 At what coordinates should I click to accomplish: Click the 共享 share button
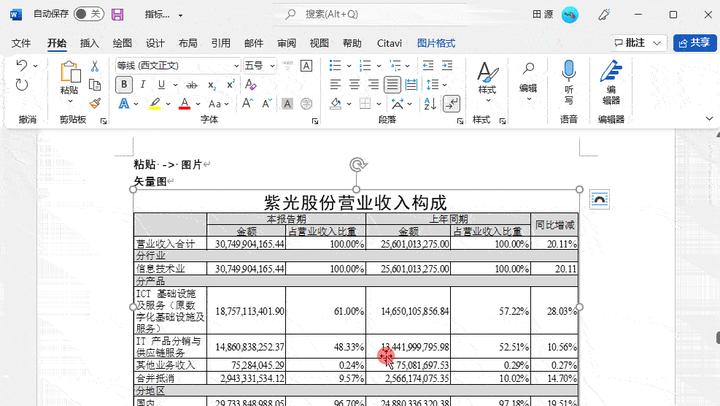point(695,43)
